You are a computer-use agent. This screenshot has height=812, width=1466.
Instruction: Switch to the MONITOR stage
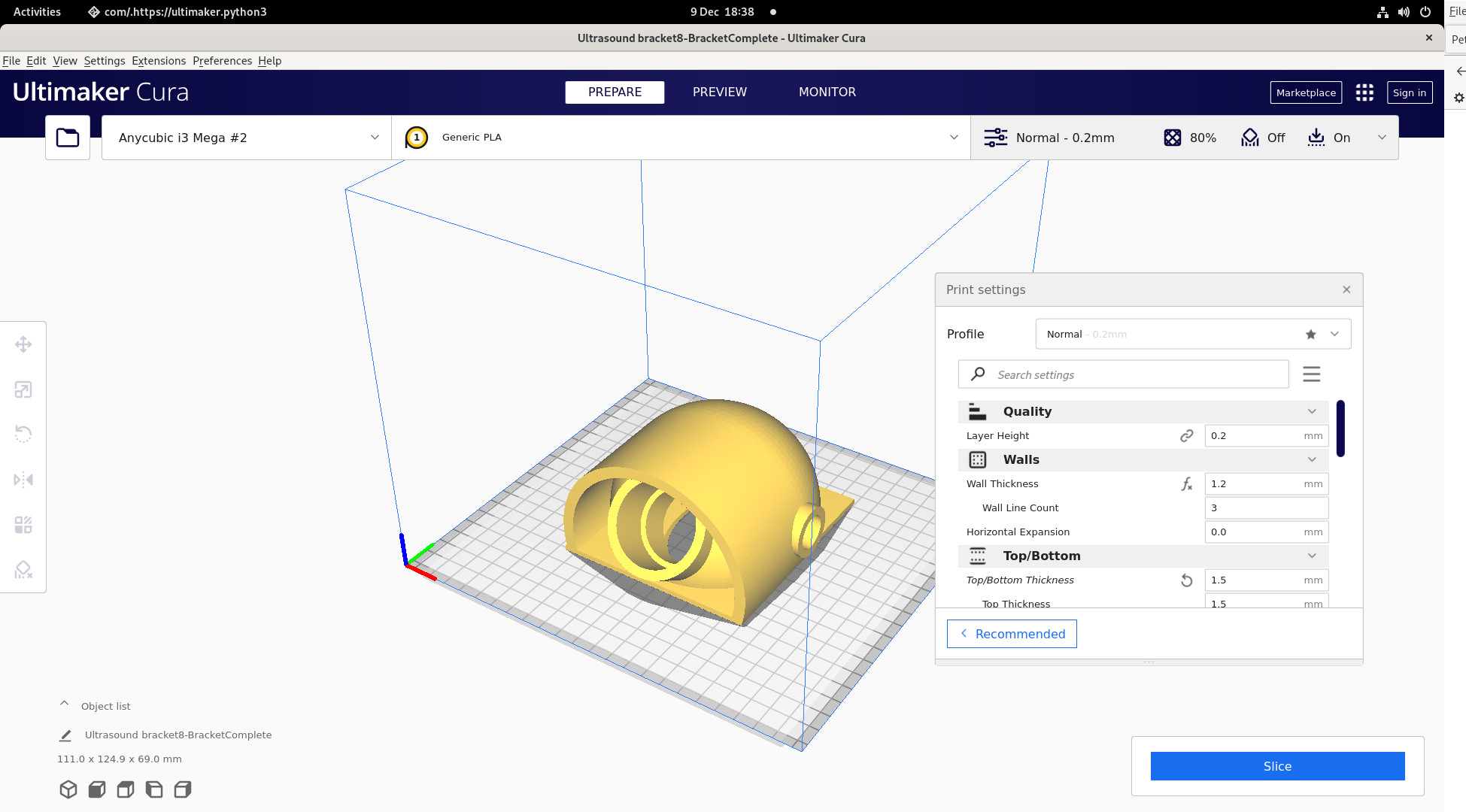click(827, 92)
